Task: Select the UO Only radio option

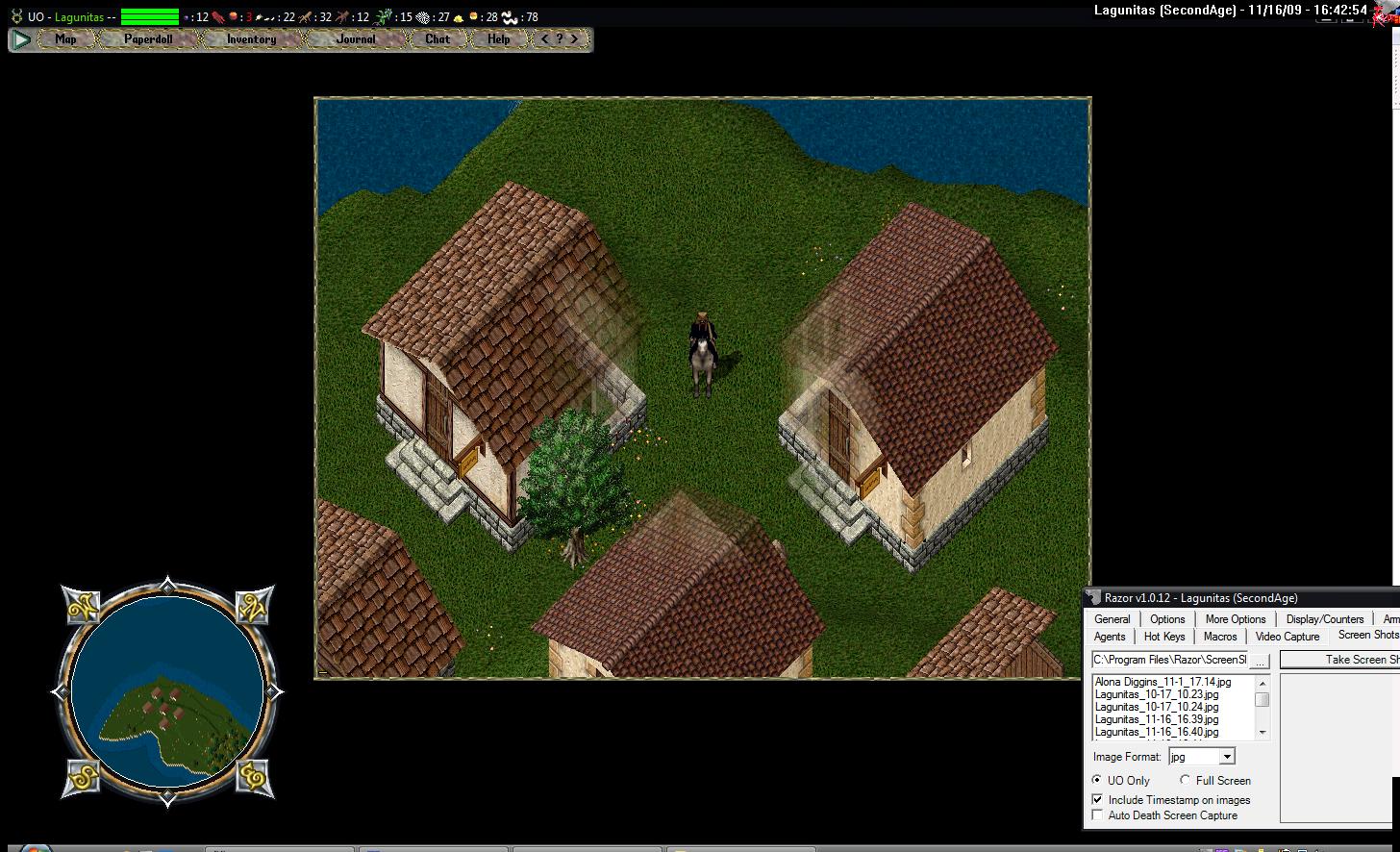Action: 1097,780
